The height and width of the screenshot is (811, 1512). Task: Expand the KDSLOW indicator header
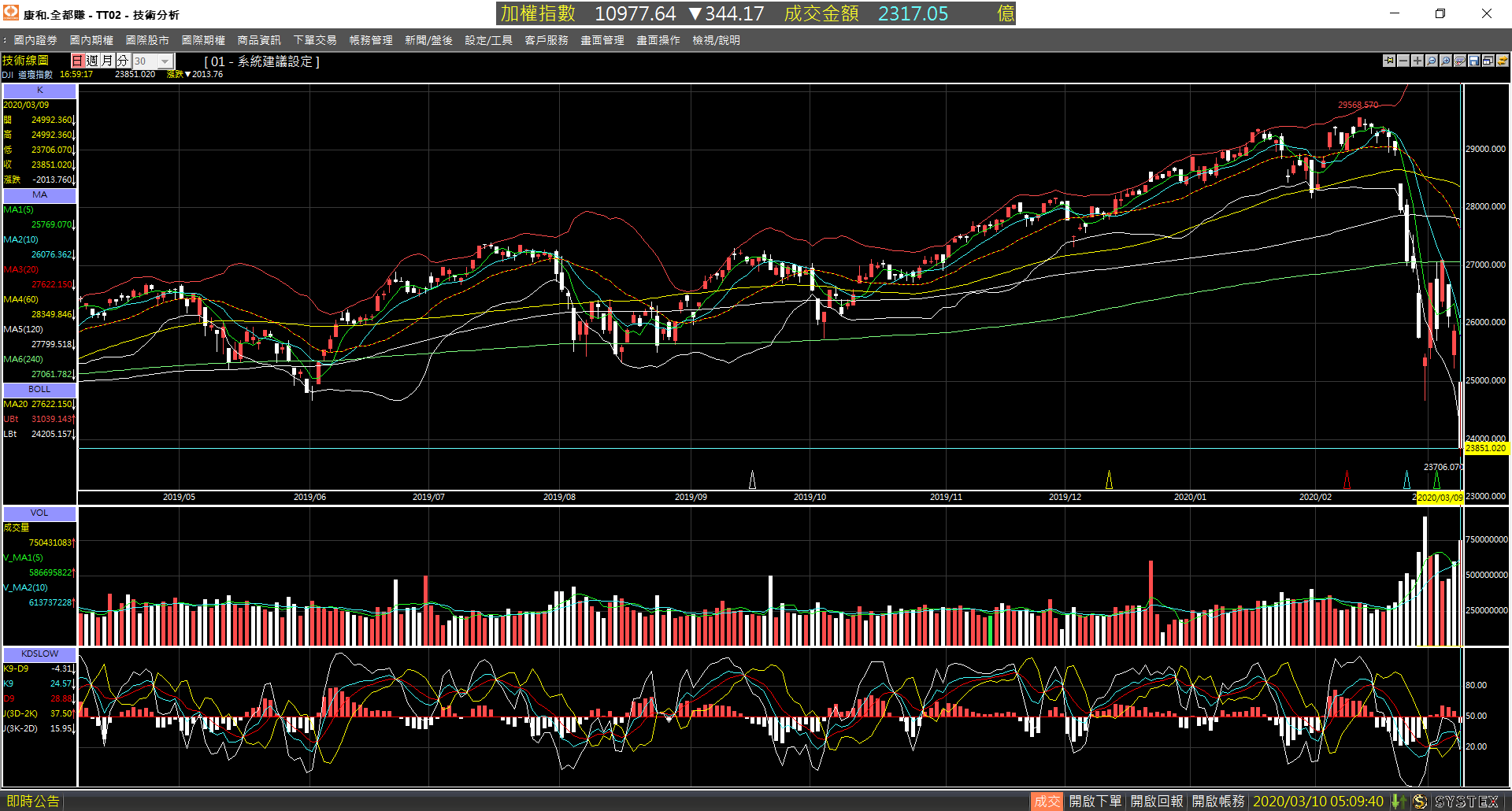point(39,654)
